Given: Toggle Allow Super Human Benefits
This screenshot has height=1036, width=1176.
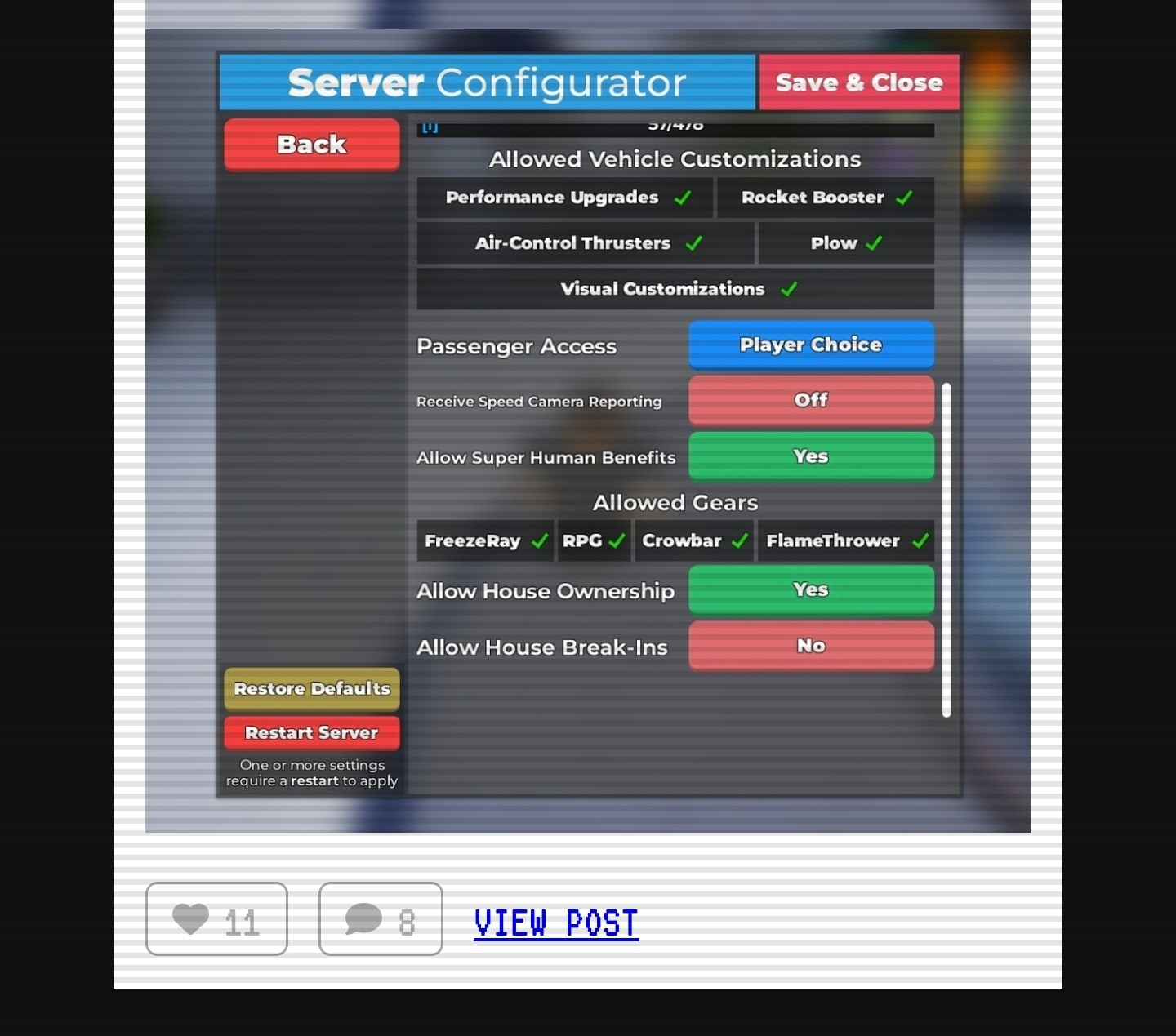Looking at the screenshot, I should 811,456.
